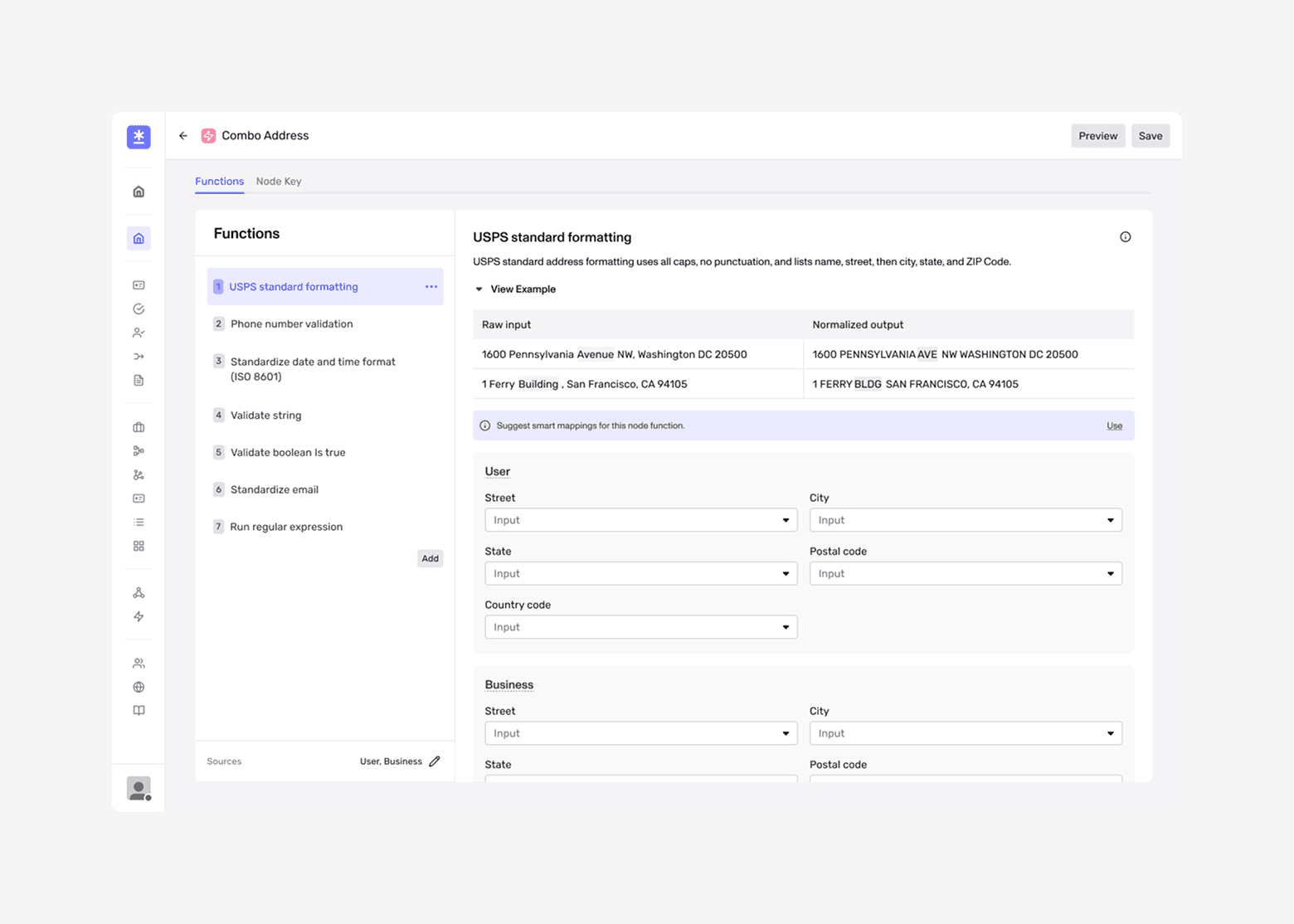Screen dimensions: 1294x924
Task: Open the document page sidebar icon
Action: [139, 381]
